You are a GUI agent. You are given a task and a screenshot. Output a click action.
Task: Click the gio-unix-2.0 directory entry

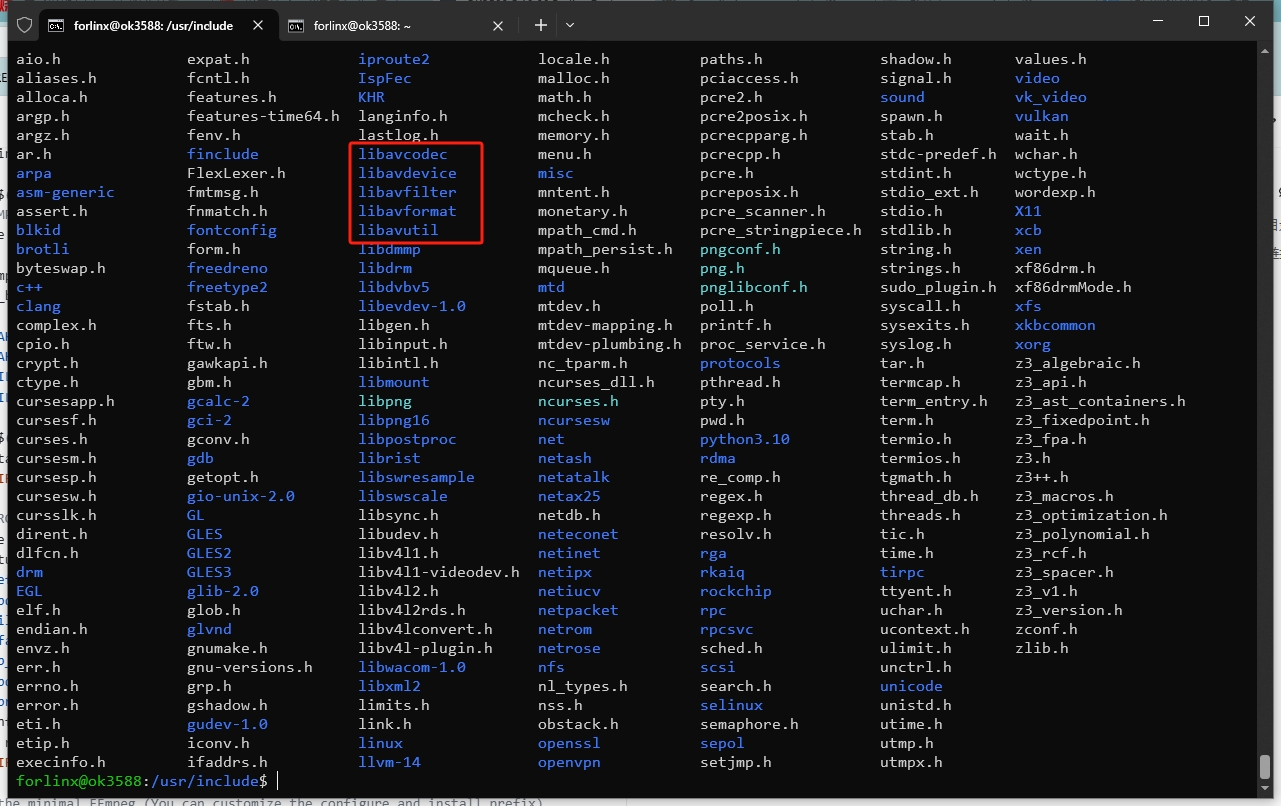[x=241, y=496]
